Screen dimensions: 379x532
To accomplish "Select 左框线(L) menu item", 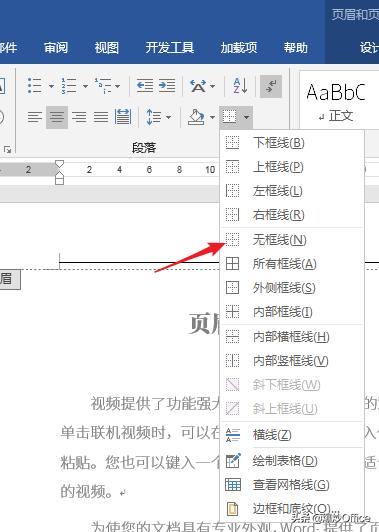I will point(292,191).
